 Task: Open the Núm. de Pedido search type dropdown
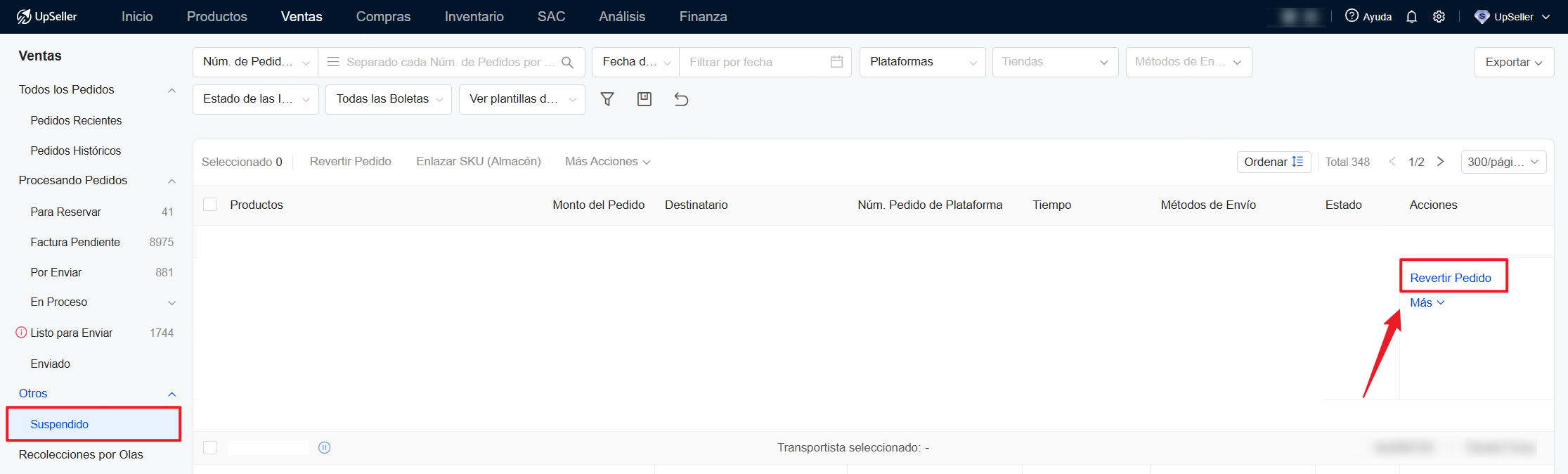tap(256, 62)
